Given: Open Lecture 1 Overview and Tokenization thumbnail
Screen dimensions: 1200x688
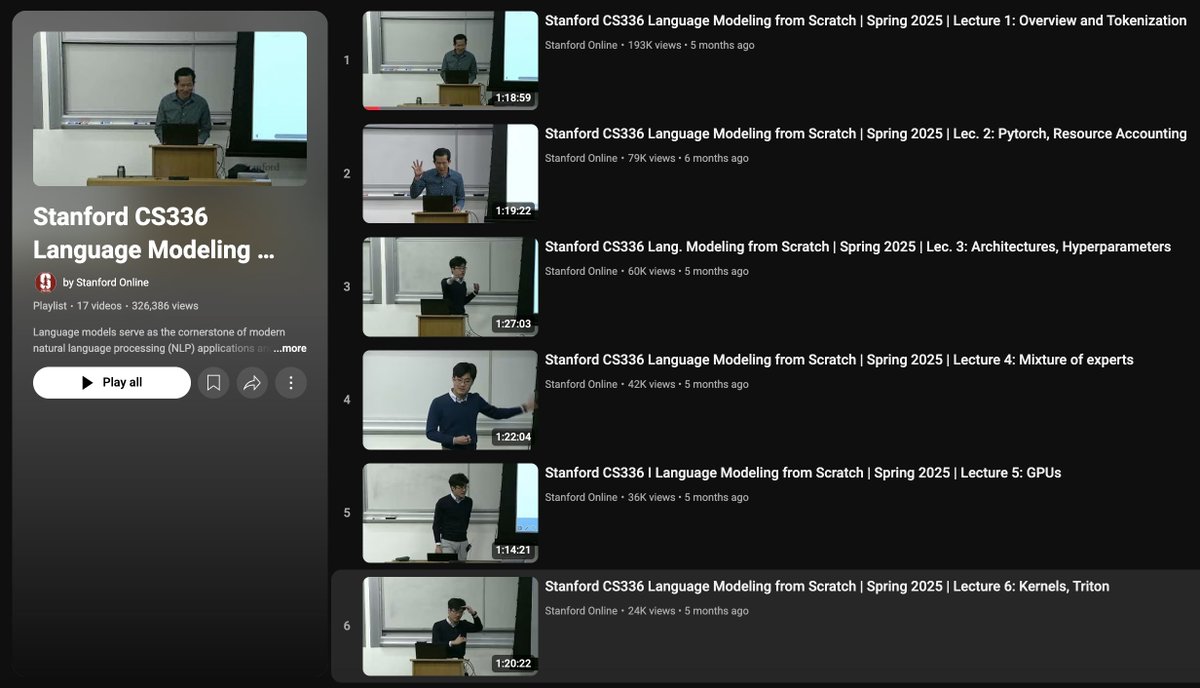Looking at the screenshot, I should tap(450, 60).
